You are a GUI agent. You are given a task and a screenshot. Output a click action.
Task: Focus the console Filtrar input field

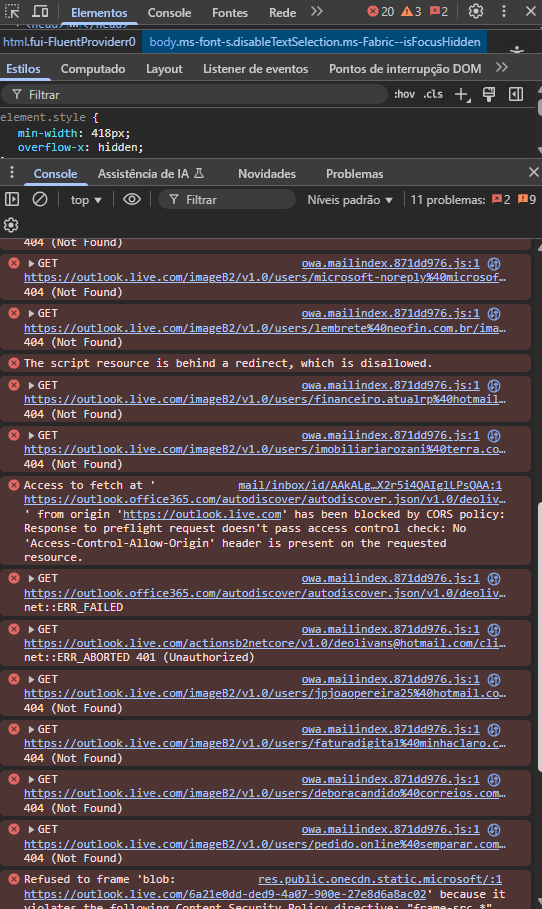point(227,199)
